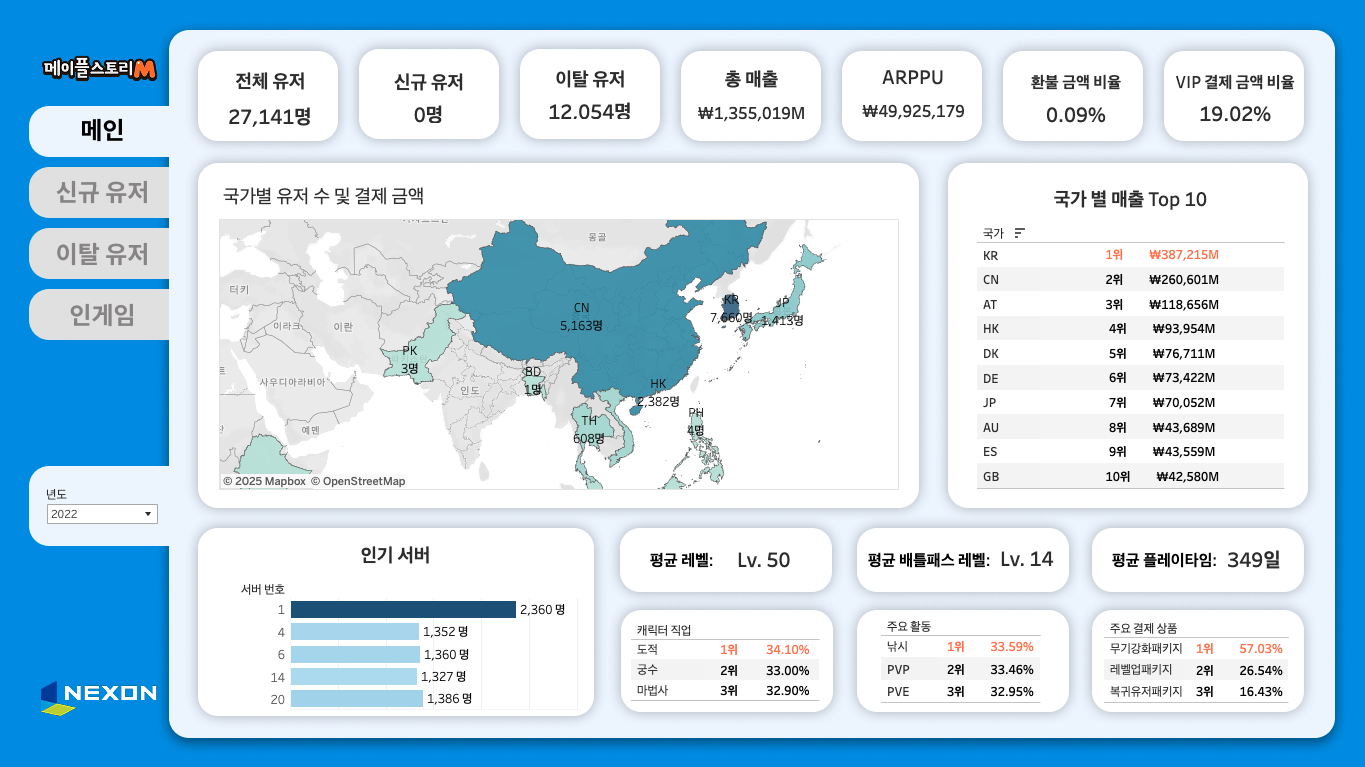
Task: Click the ARPPU card
Action: tap(913, 96)
